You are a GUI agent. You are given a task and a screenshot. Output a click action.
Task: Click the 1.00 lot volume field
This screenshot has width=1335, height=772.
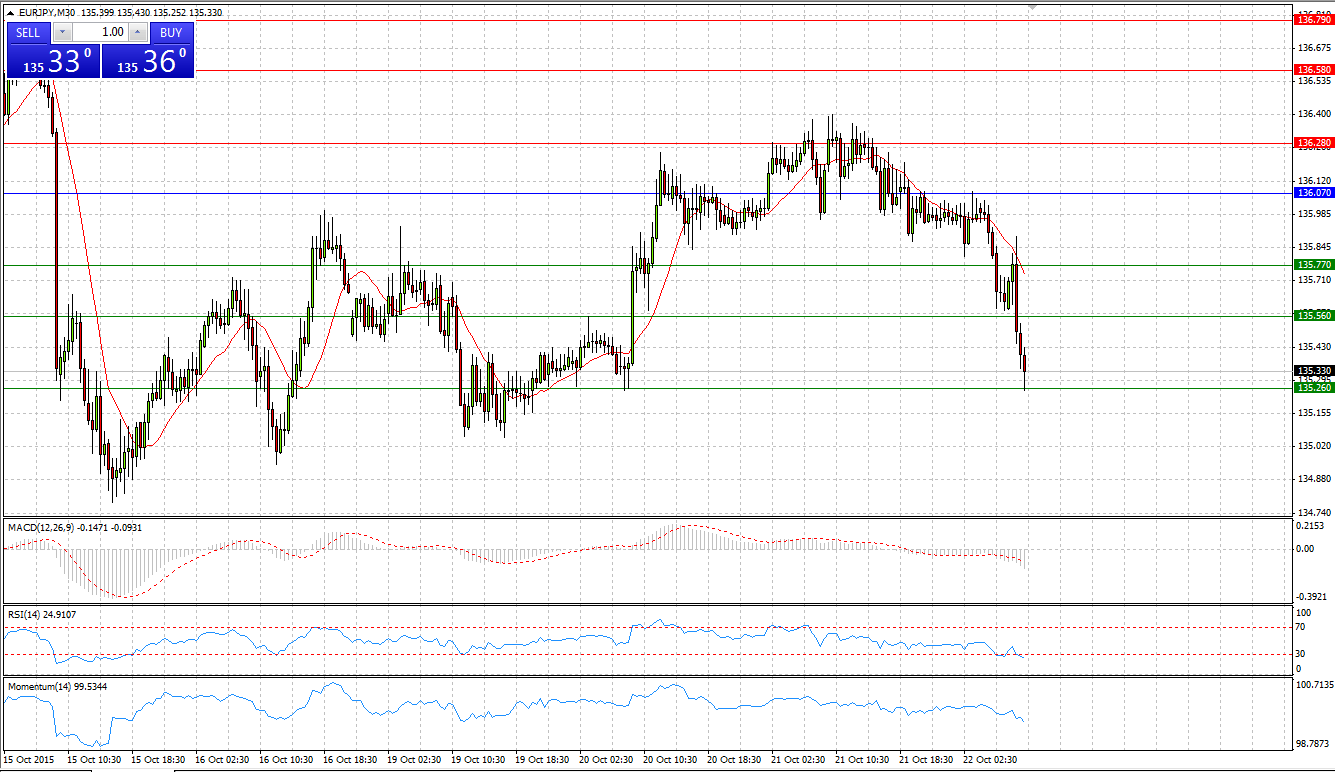coord(100,32)
